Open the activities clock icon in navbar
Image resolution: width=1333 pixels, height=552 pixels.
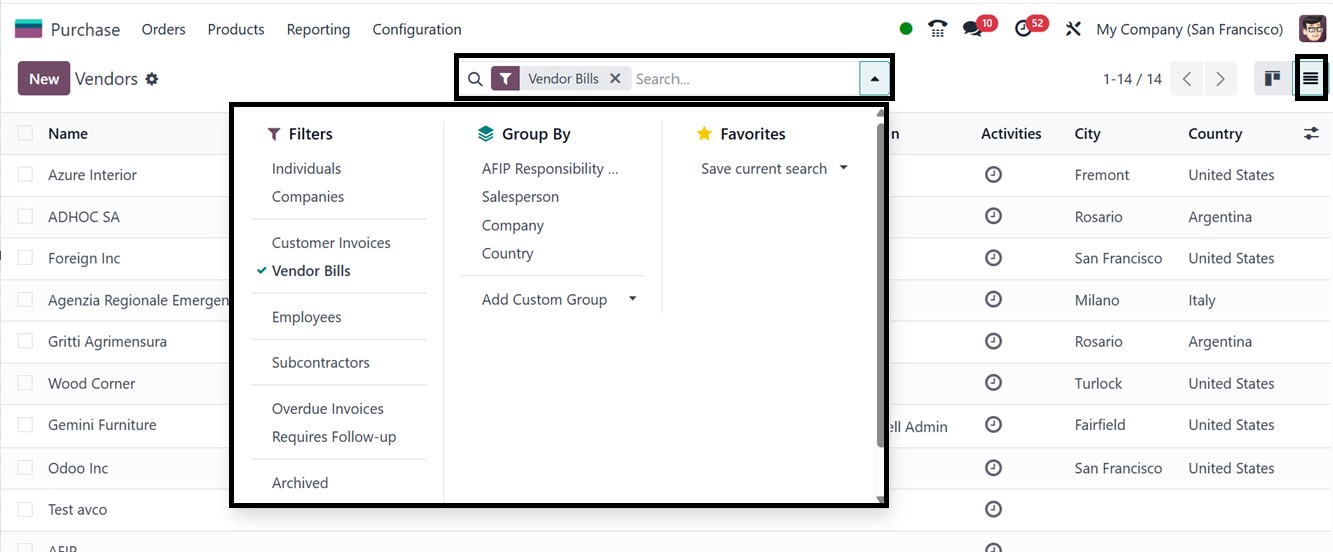[x=1023, y=29]
